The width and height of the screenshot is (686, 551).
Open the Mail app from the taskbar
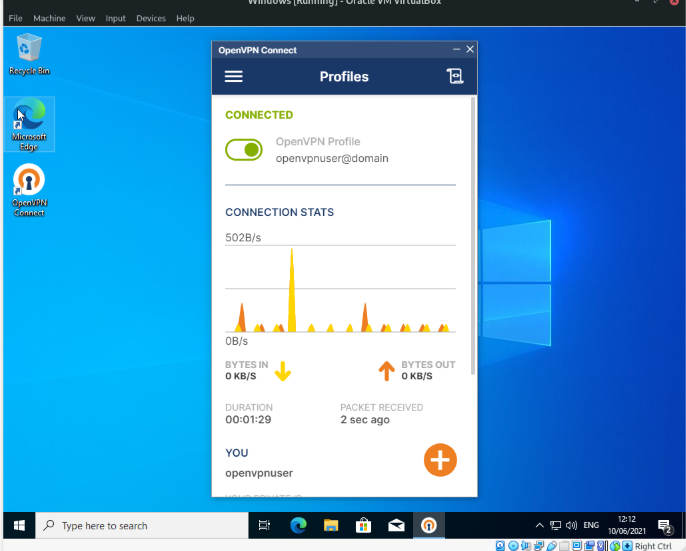point(396,525)
